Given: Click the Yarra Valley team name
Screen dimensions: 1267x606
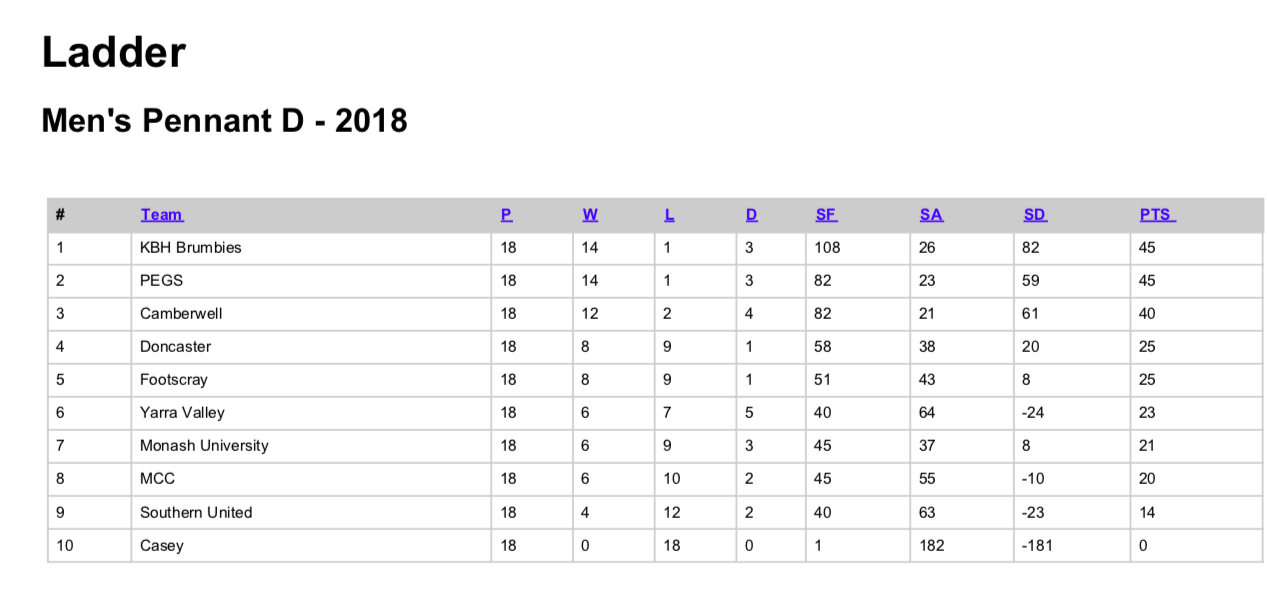Looking at the screenshot, I should pos(182,413).
